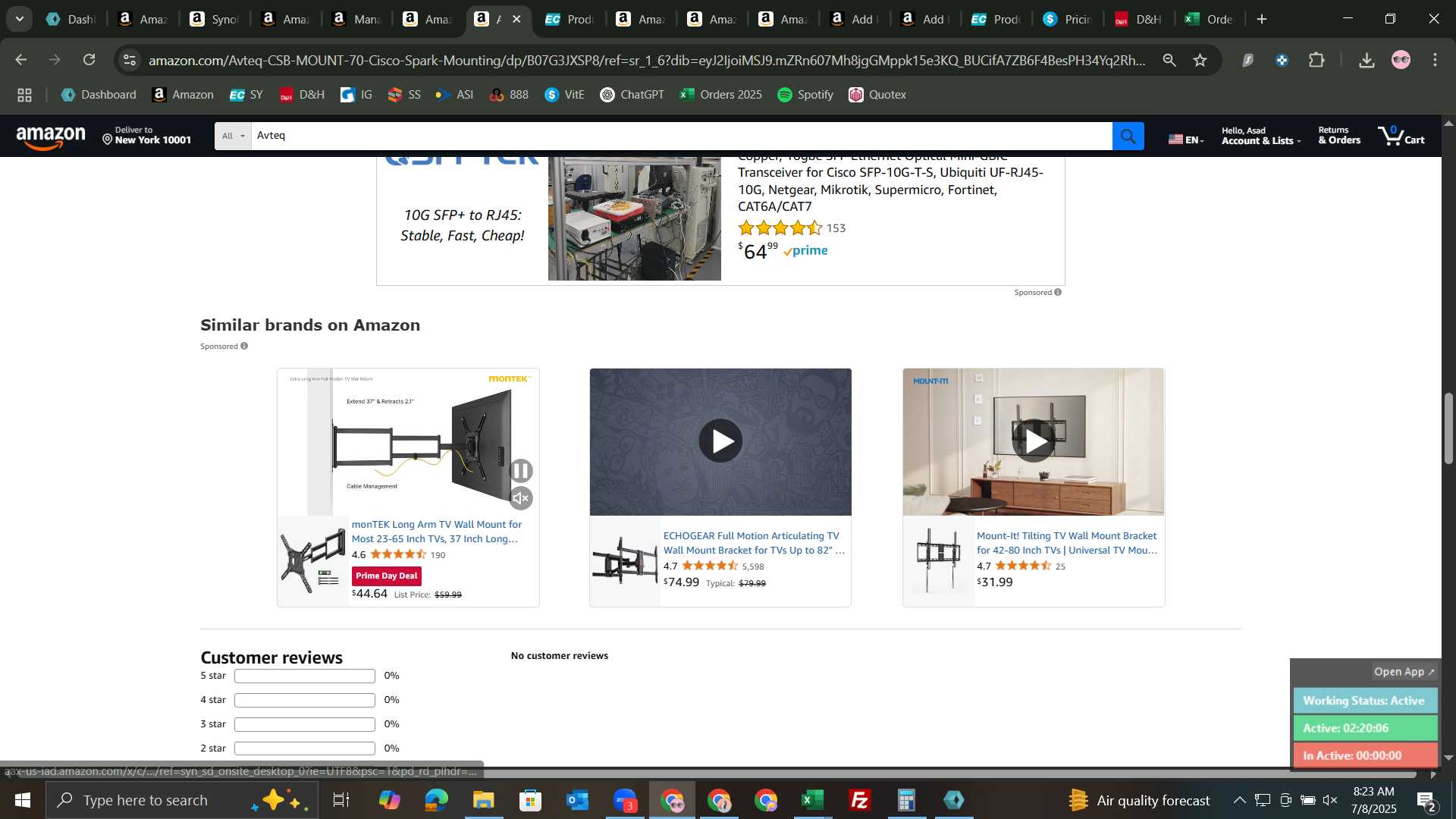
Task: Switch to the Pricing browser tab
Action: 1067,19
